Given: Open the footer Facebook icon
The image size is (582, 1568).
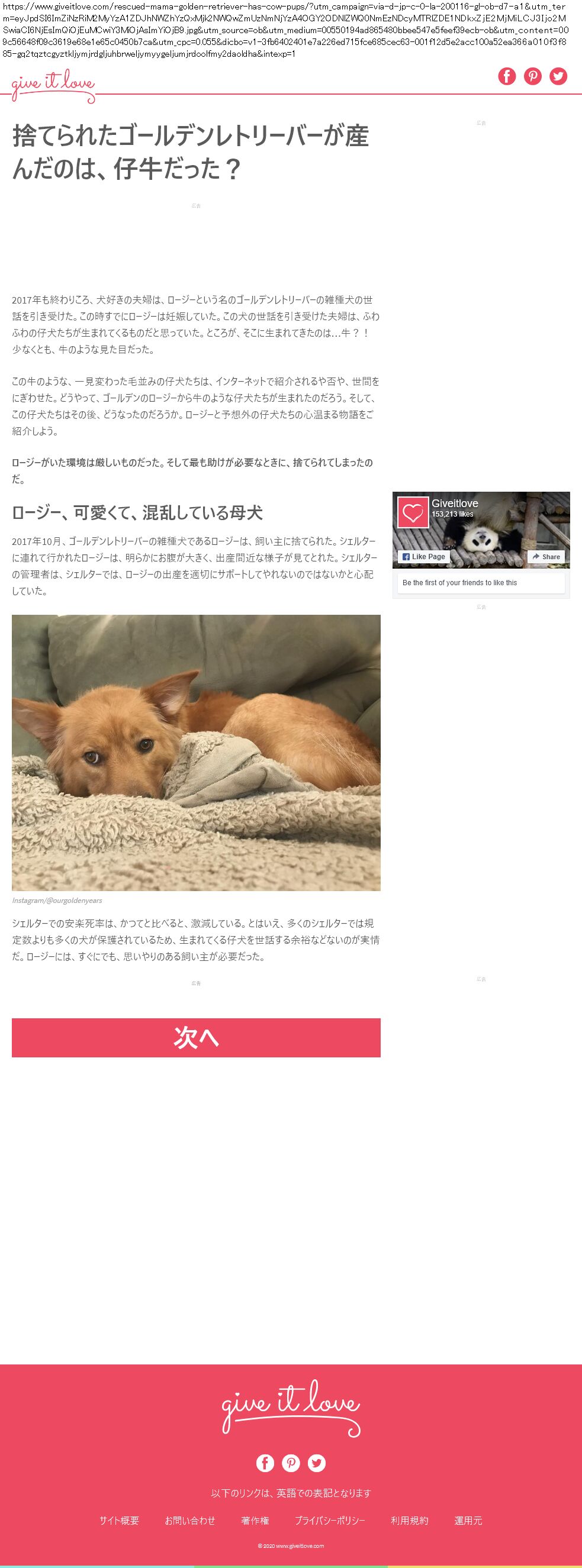Looking at the screenshot, I should tap(265, 1463).
